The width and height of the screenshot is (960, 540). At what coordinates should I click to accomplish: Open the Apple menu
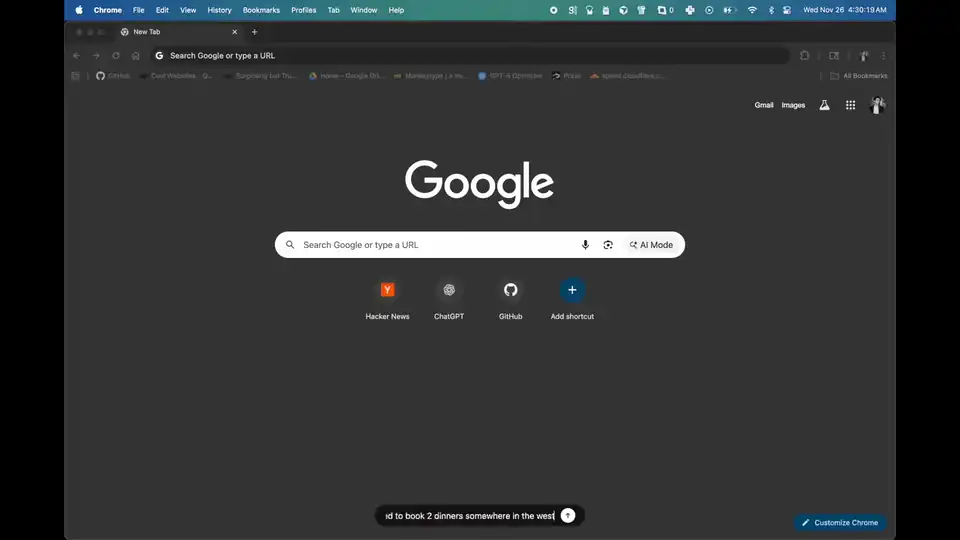[x=79, y=10]
